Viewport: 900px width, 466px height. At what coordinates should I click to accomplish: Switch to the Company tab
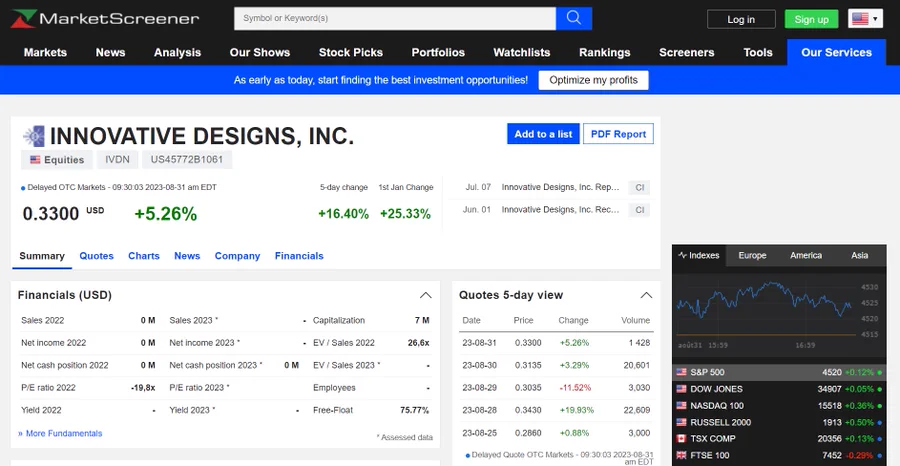tap(237, 256)
